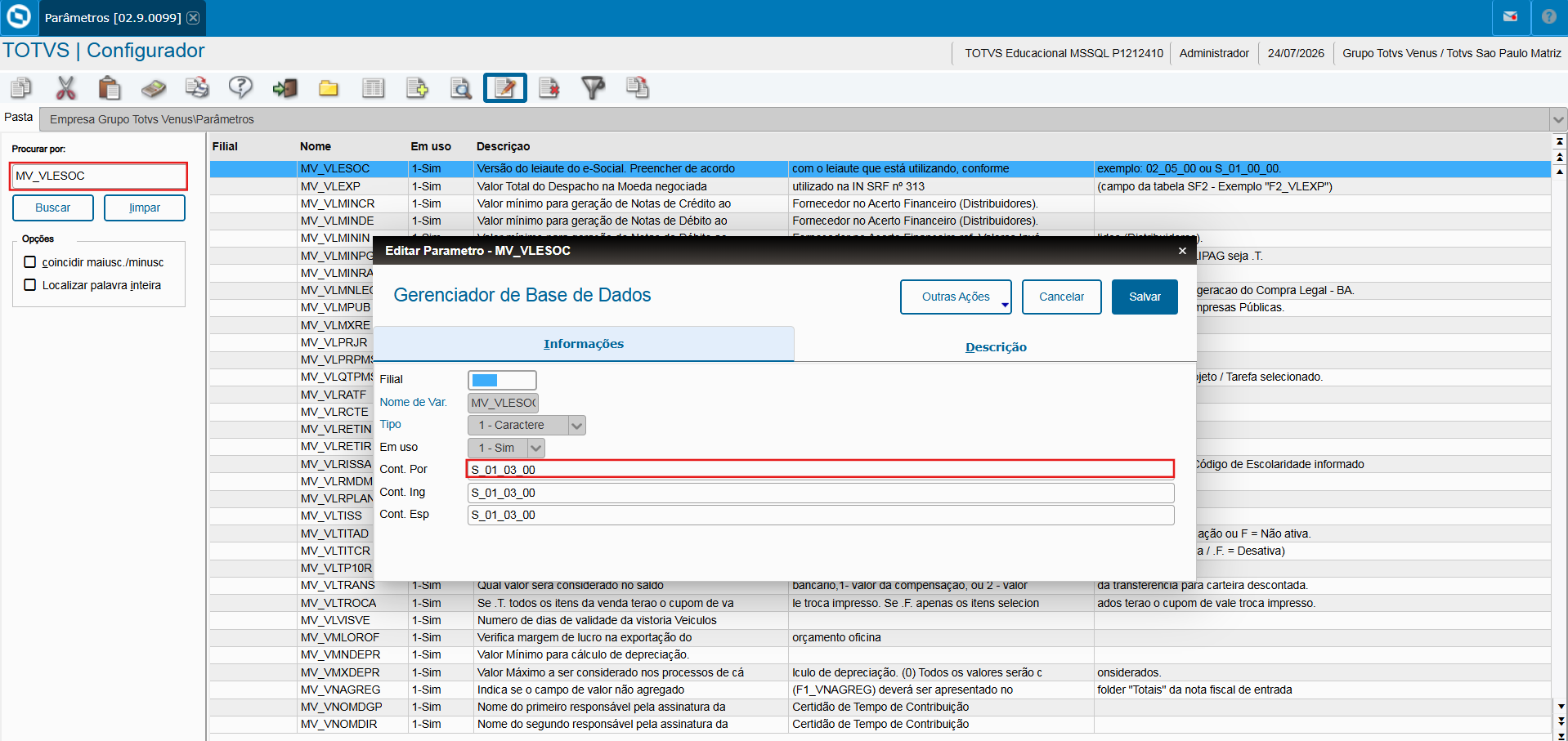Select the MV_VLVISVE row
The width and height of the screenshot is (1568, 741).
(880, 621)
